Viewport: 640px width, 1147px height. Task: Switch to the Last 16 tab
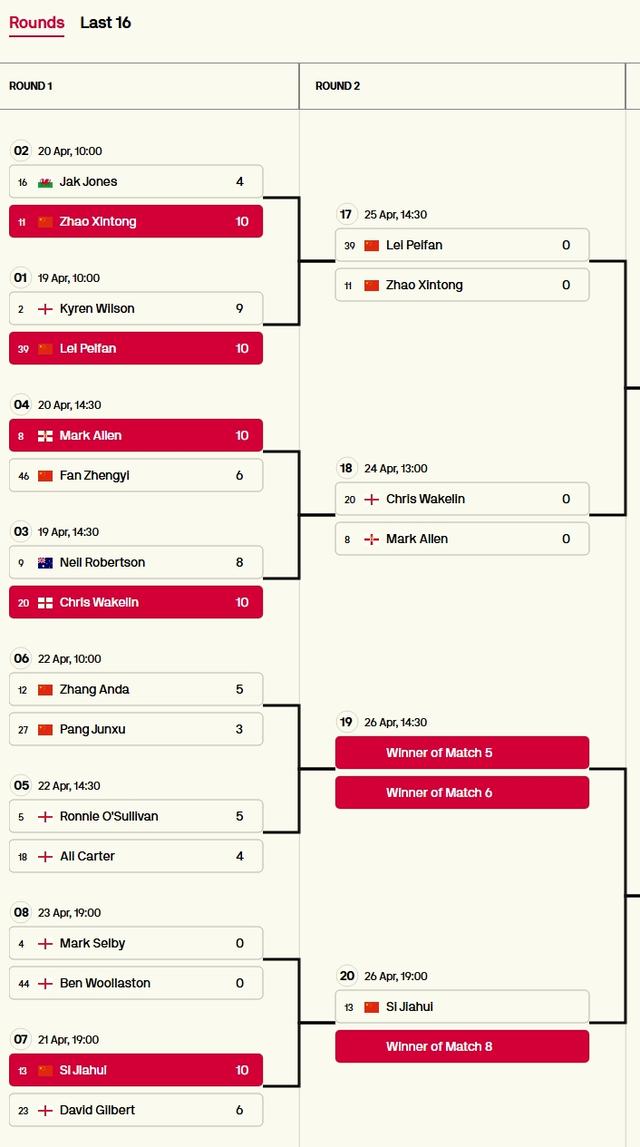[105, 22]
